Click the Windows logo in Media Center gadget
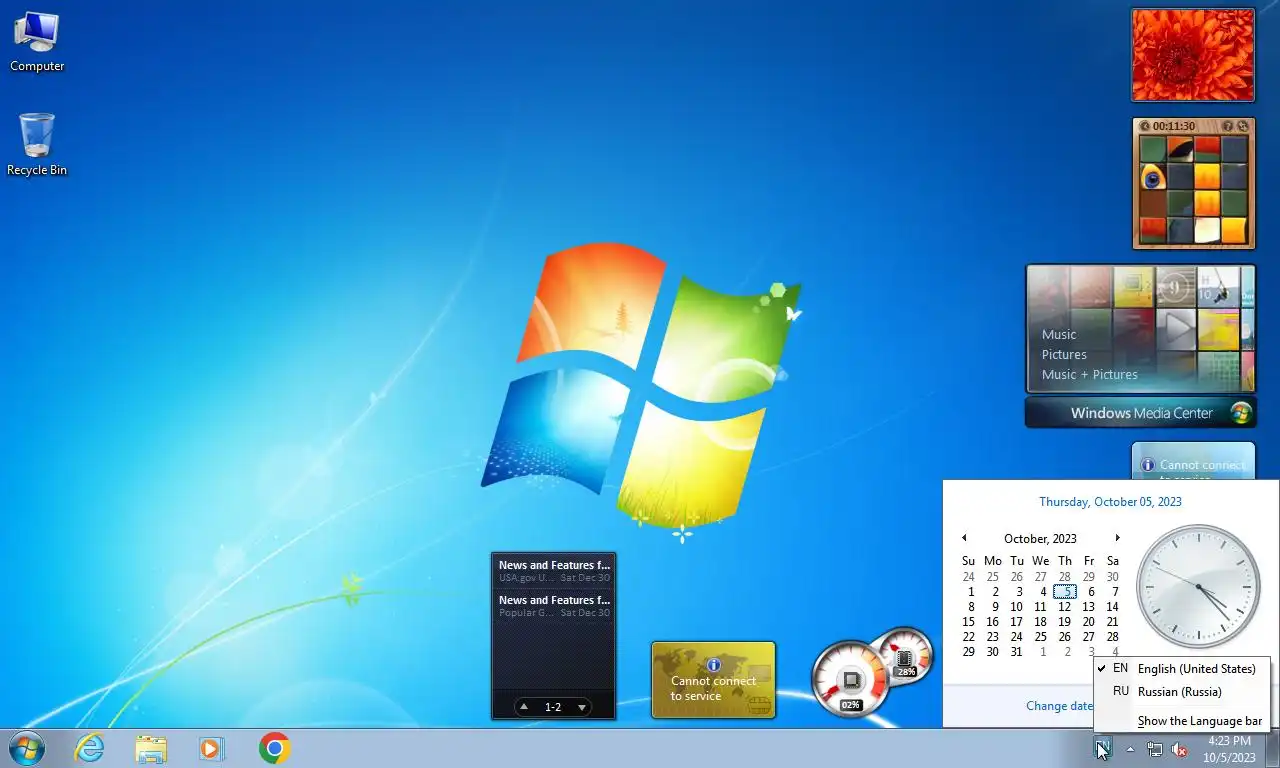The width and height of the screenshot is (1280, 768). point(1241,413)
